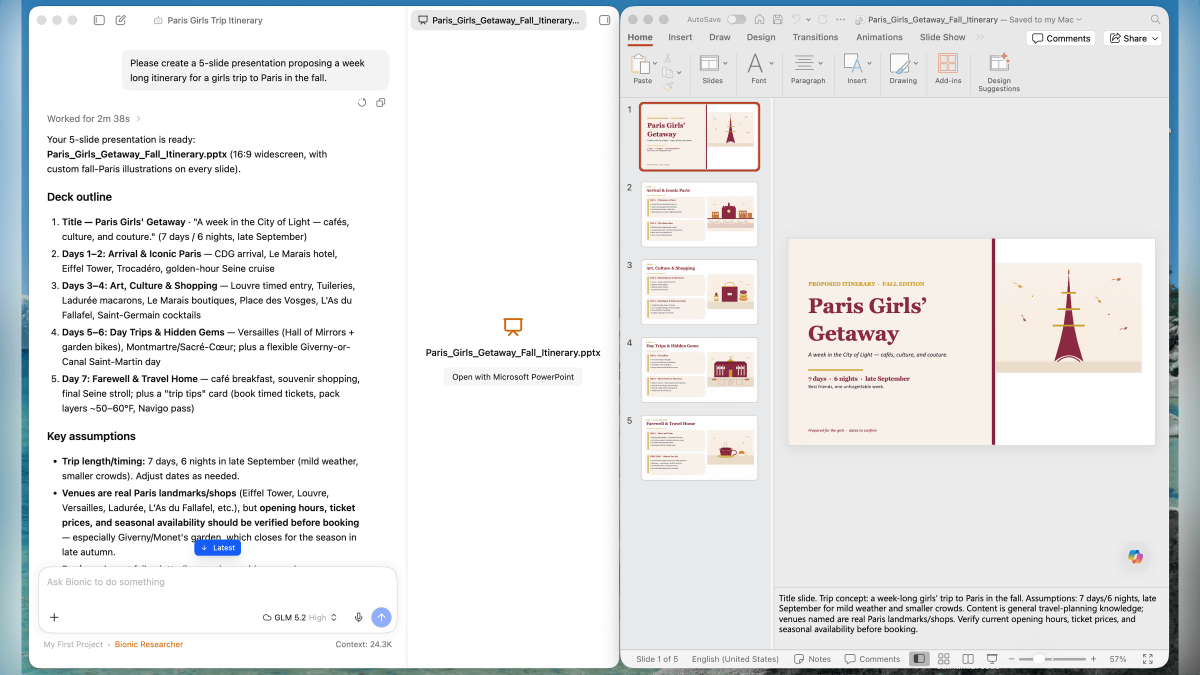Switch to the Transitions ribbon tab

[x=815, y=37]
